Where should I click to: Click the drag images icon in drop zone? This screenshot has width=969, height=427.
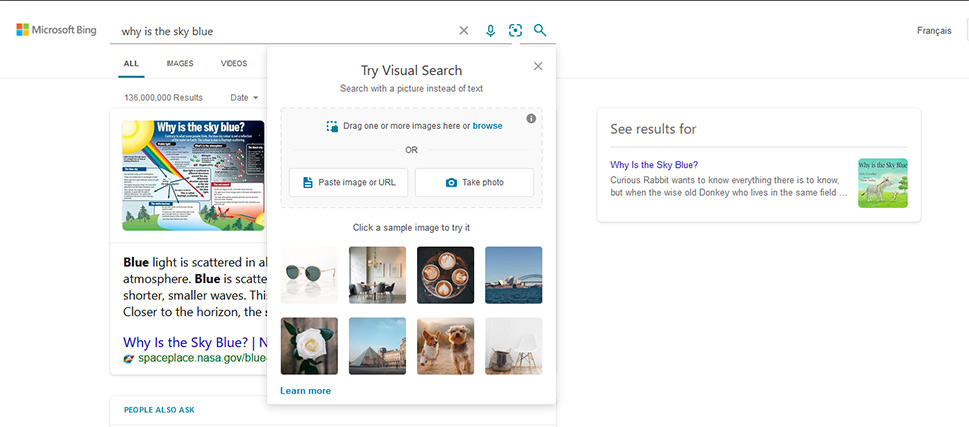coord(332,126)
